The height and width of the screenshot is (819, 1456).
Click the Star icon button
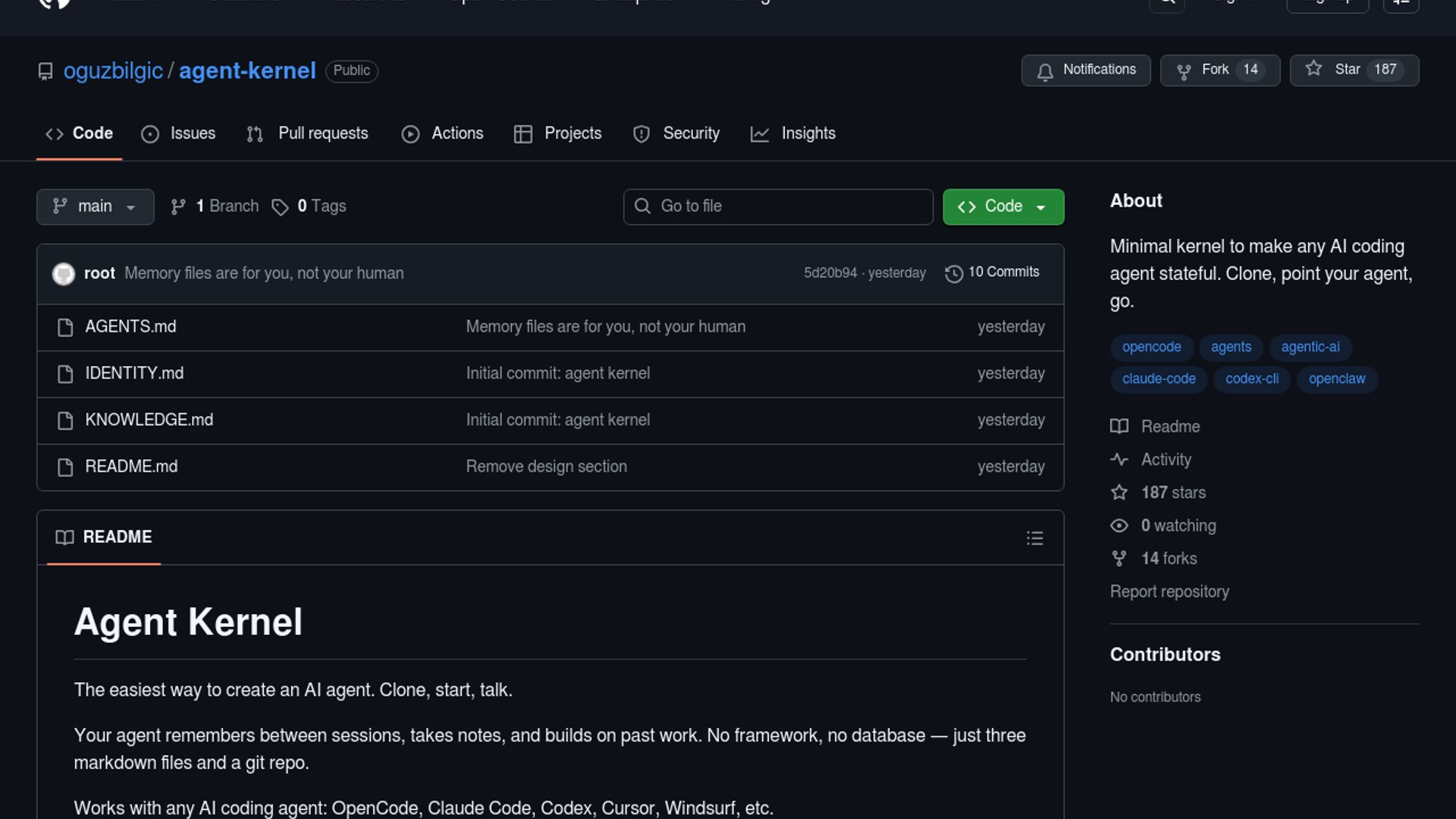click(1313, 69)
